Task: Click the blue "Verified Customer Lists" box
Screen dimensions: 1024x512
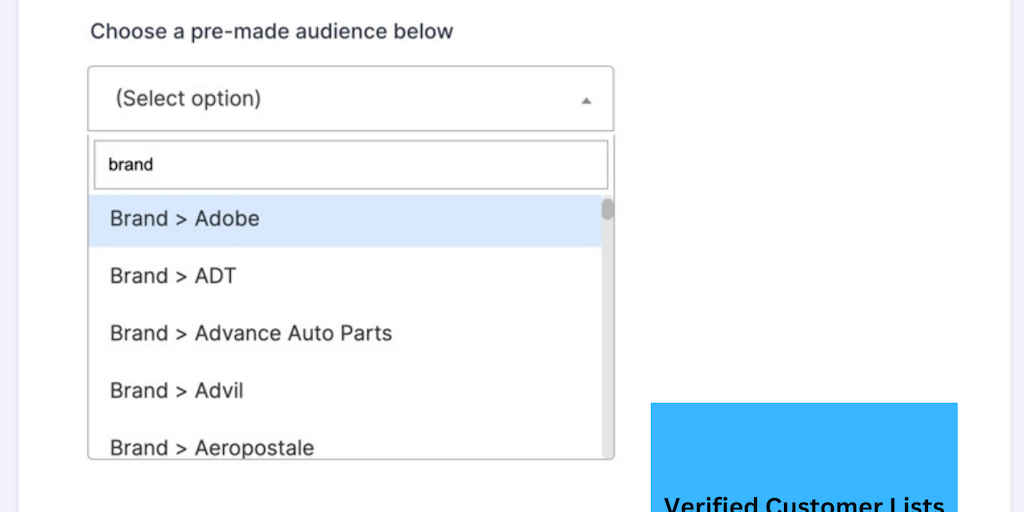Action: pyautogui.click(x=804, y=450)
